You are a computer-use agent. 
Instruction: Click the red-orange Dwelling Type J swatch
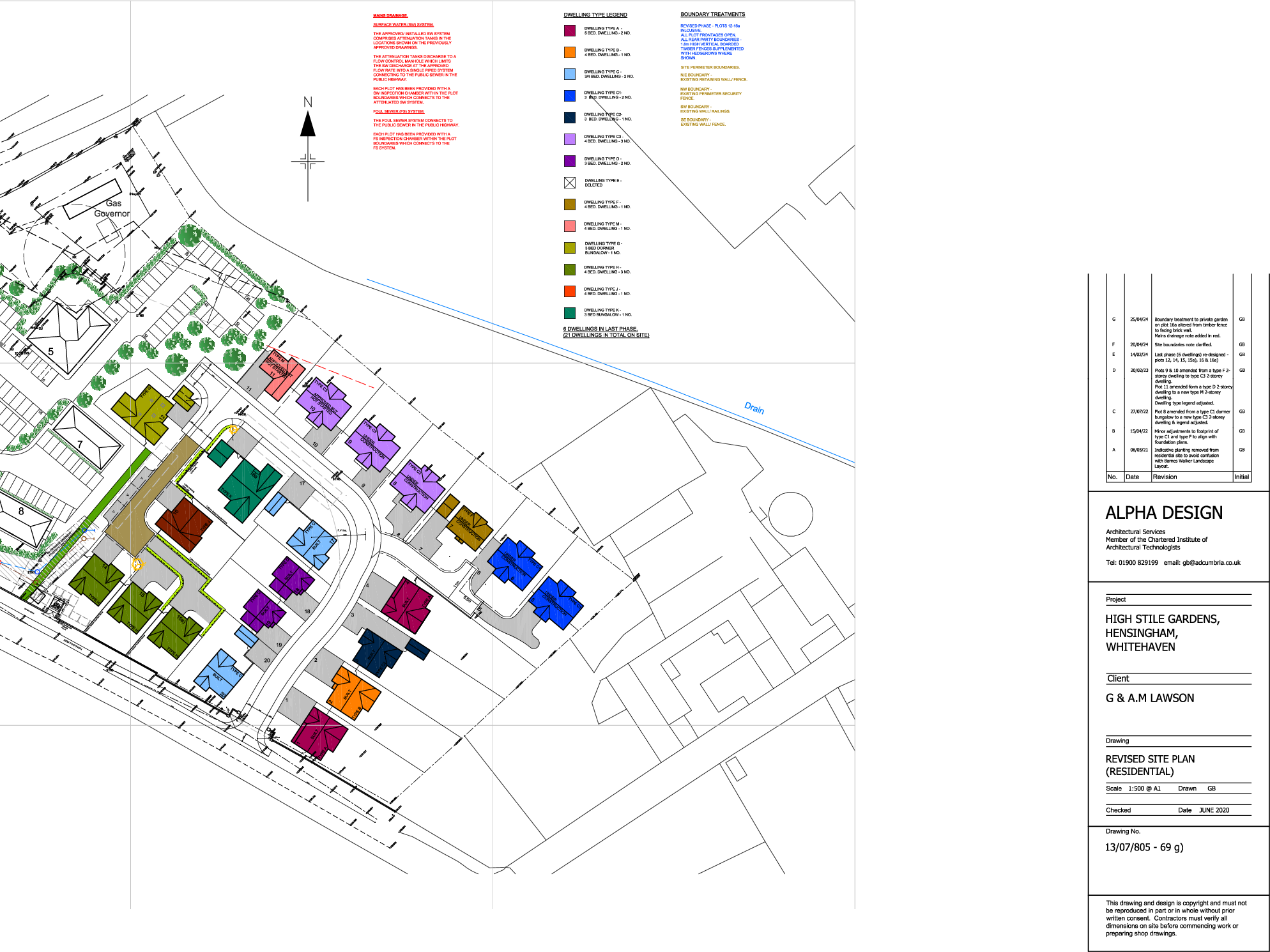coord(570,291)
